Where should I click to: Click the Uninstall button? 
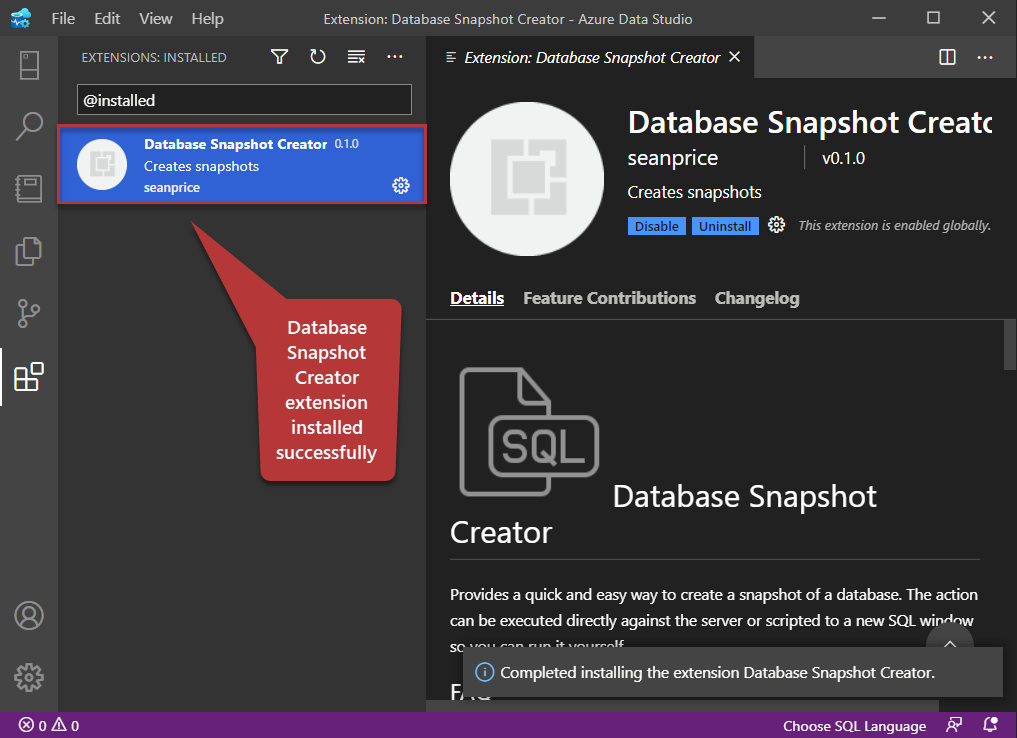point(725,226)
